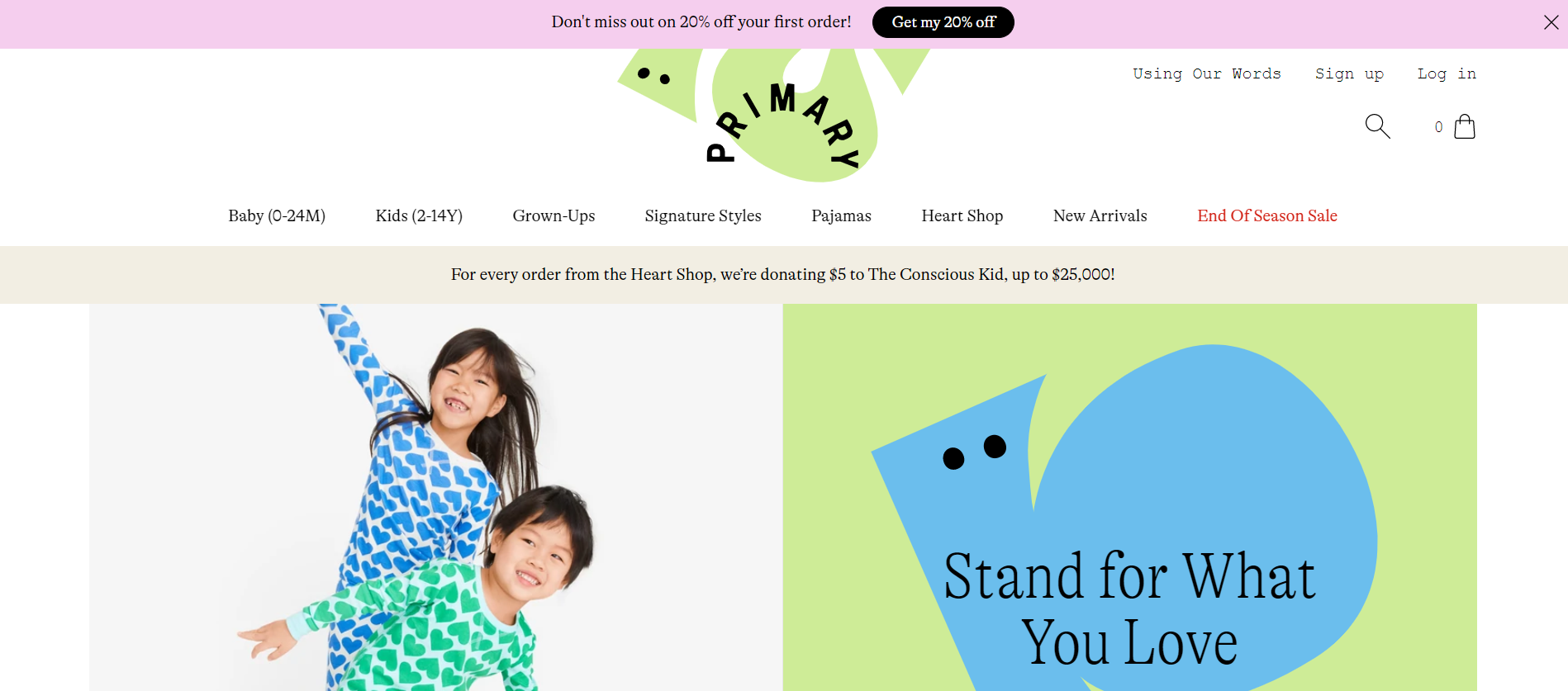The width and height of the screenshot is (1568, 691).
Task: Open End Of Season Sale
Action: (x=1267, y=215)
